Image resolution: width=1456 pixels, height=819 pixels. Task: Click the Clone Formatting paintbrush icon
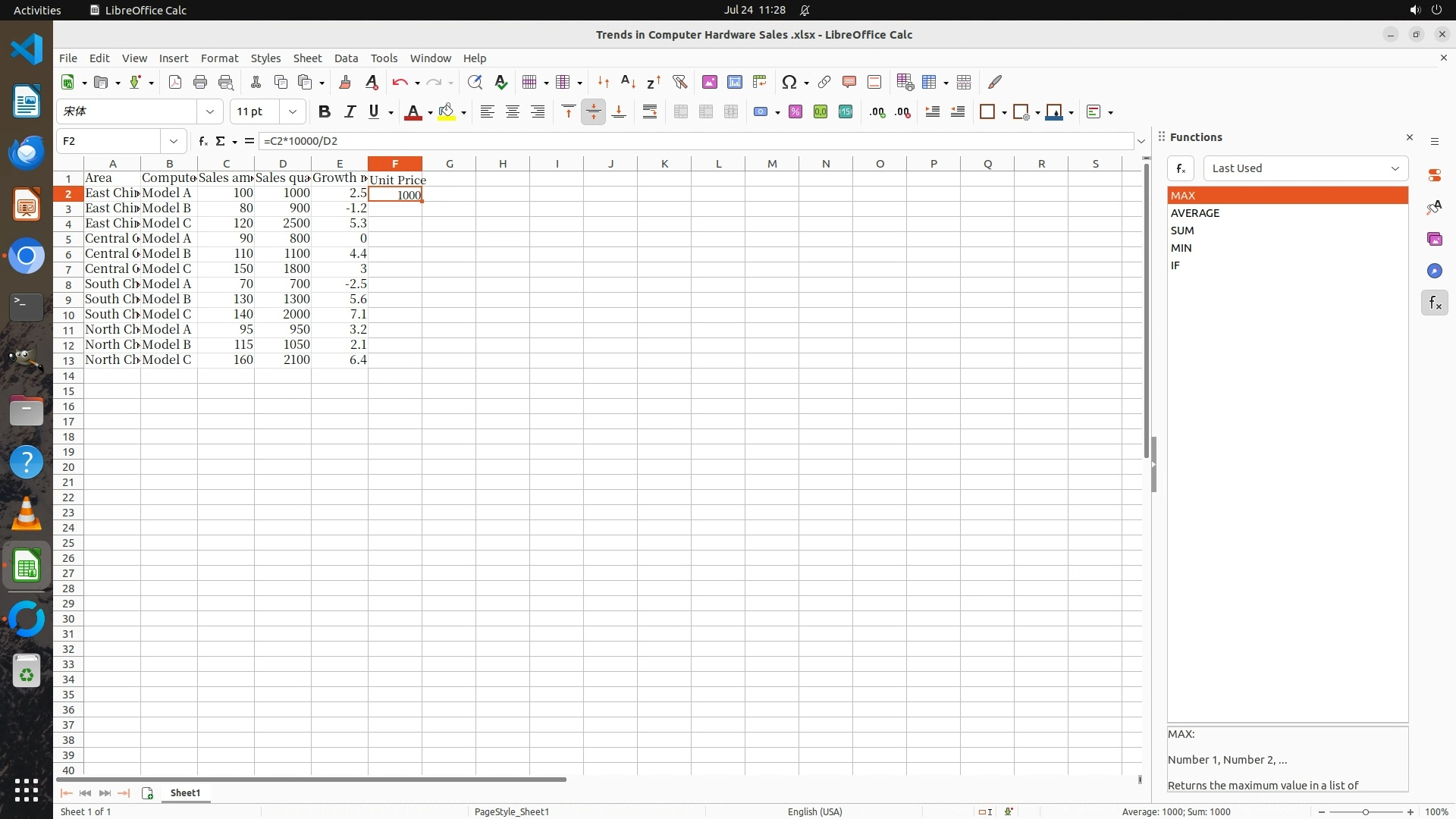345,82
